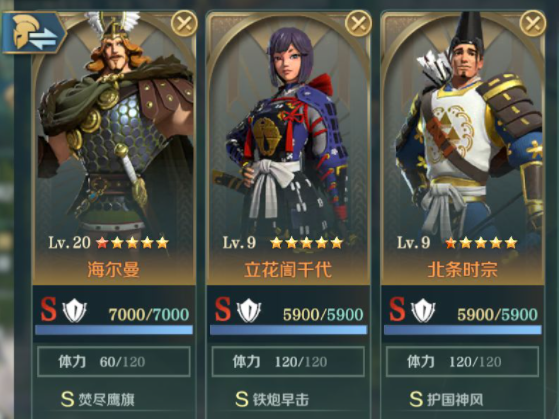The width and height of the screenshot is (560, 419).
Task: Remove 立花訚千代 with the crossed-swords button
Action: click(x=358, y=24)
